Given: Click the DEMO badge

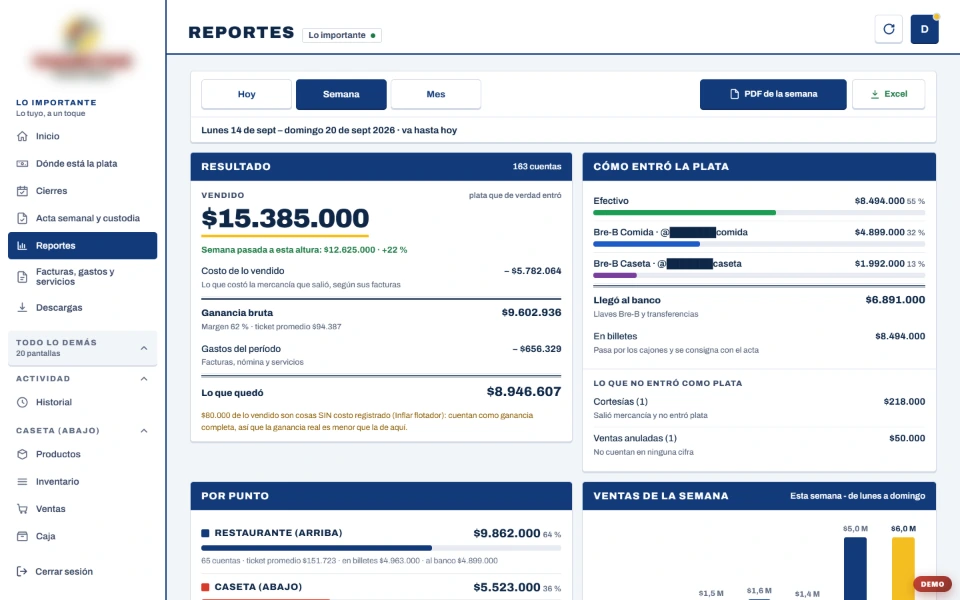Looking at the screenshot, I should point(932,584).
